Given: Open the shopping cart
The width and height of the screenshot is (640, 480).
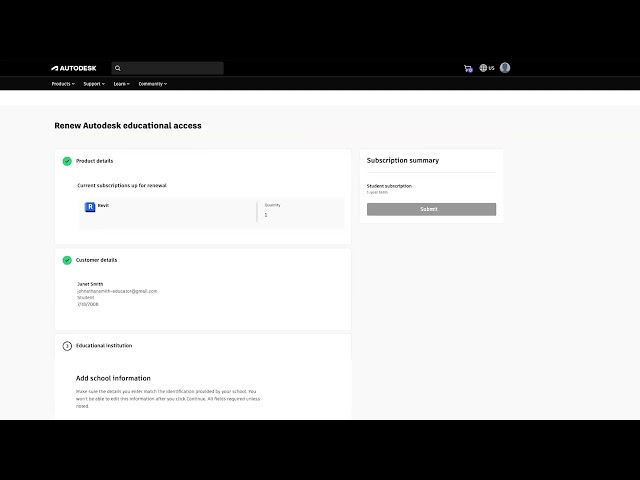Looking at the screenshot, I should 468,68.
